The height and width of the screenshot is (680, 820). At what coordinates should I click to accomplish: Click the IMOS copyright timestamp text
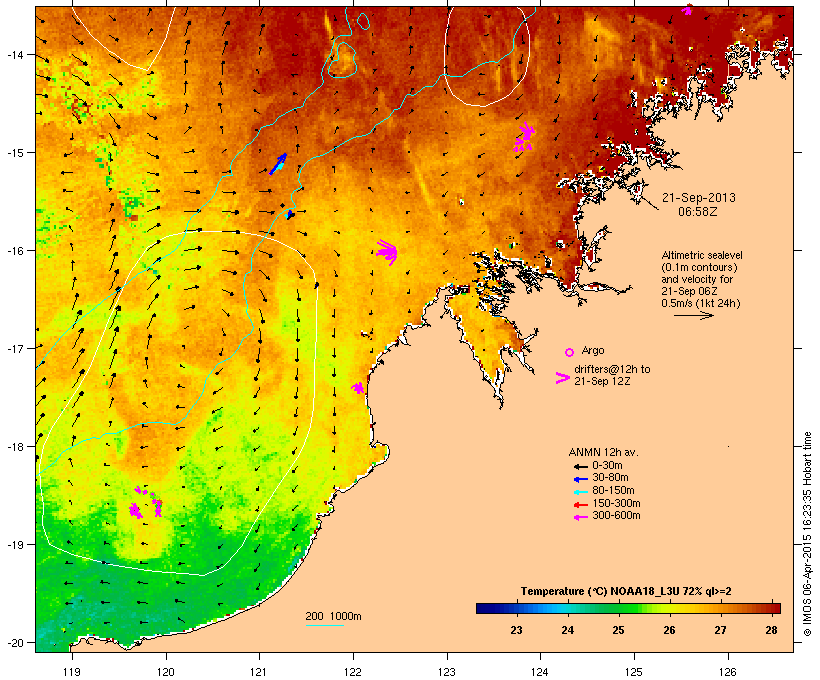tap(807, 534)
